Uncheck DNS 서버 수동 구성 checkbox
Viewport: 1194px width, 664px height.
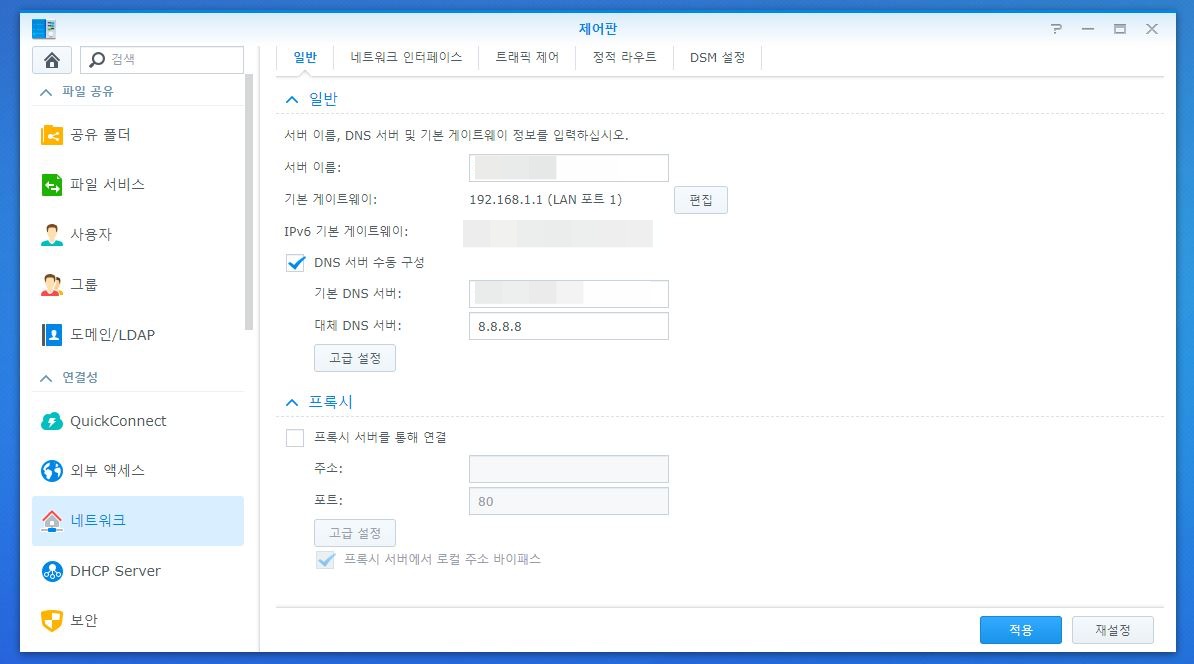point(295,263)
